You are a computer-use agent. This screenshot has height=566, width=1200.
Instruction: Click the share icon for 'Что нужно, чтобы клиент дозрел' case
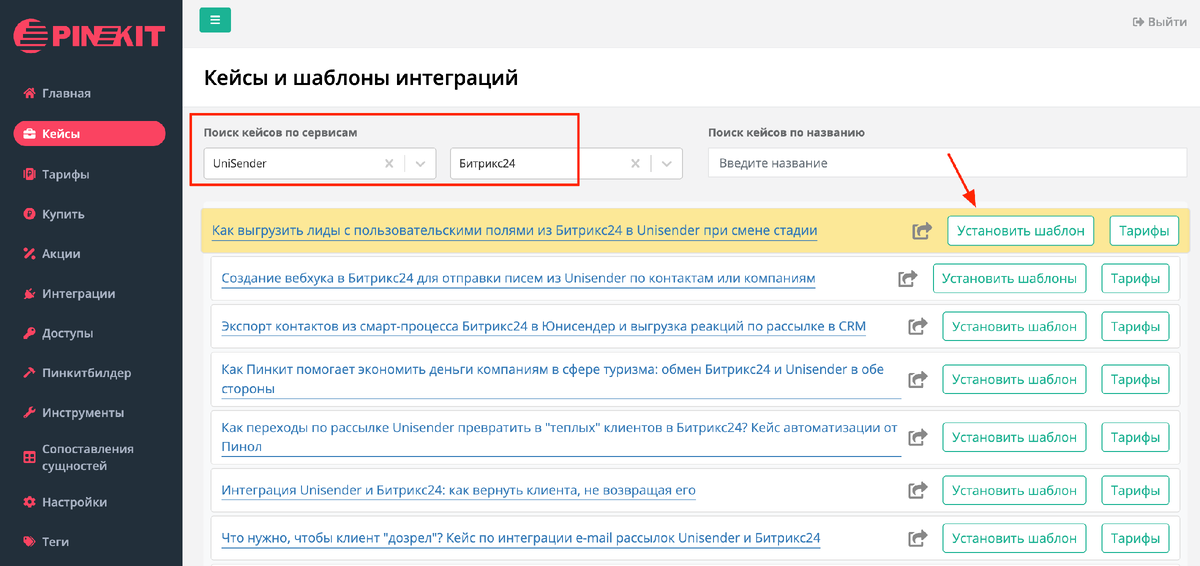[x=917, y=539]
